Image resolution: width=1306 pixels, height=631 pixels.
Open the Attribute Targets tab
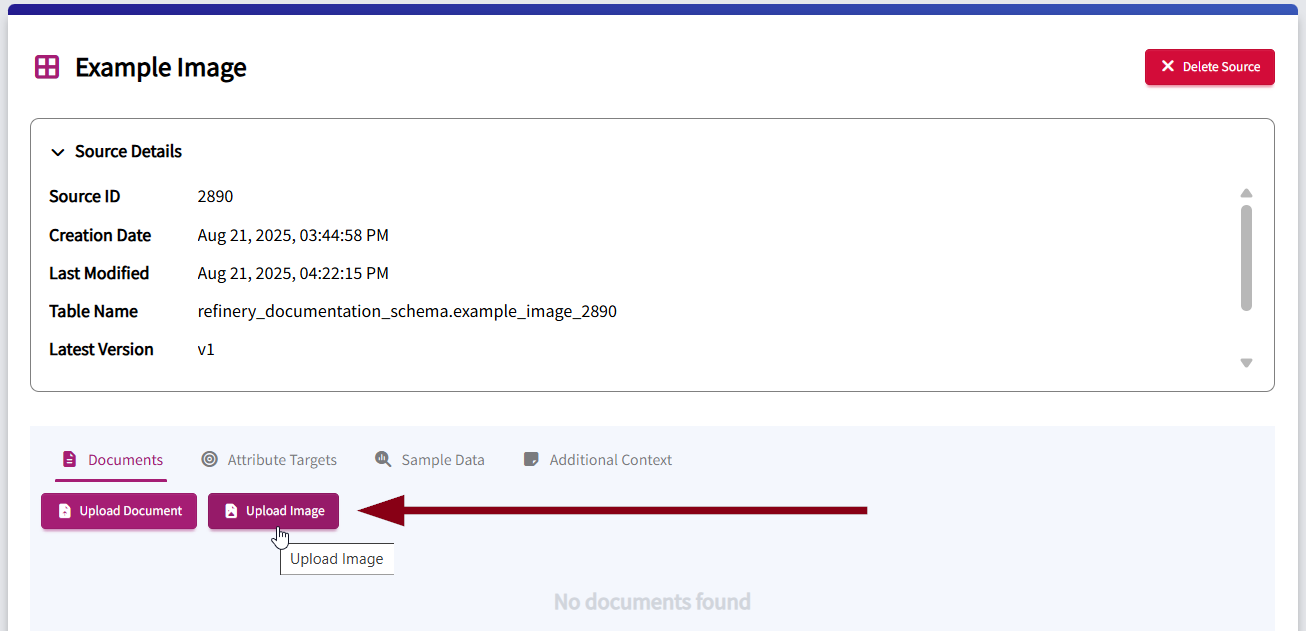pyautogui.click(x=269, y=460)
